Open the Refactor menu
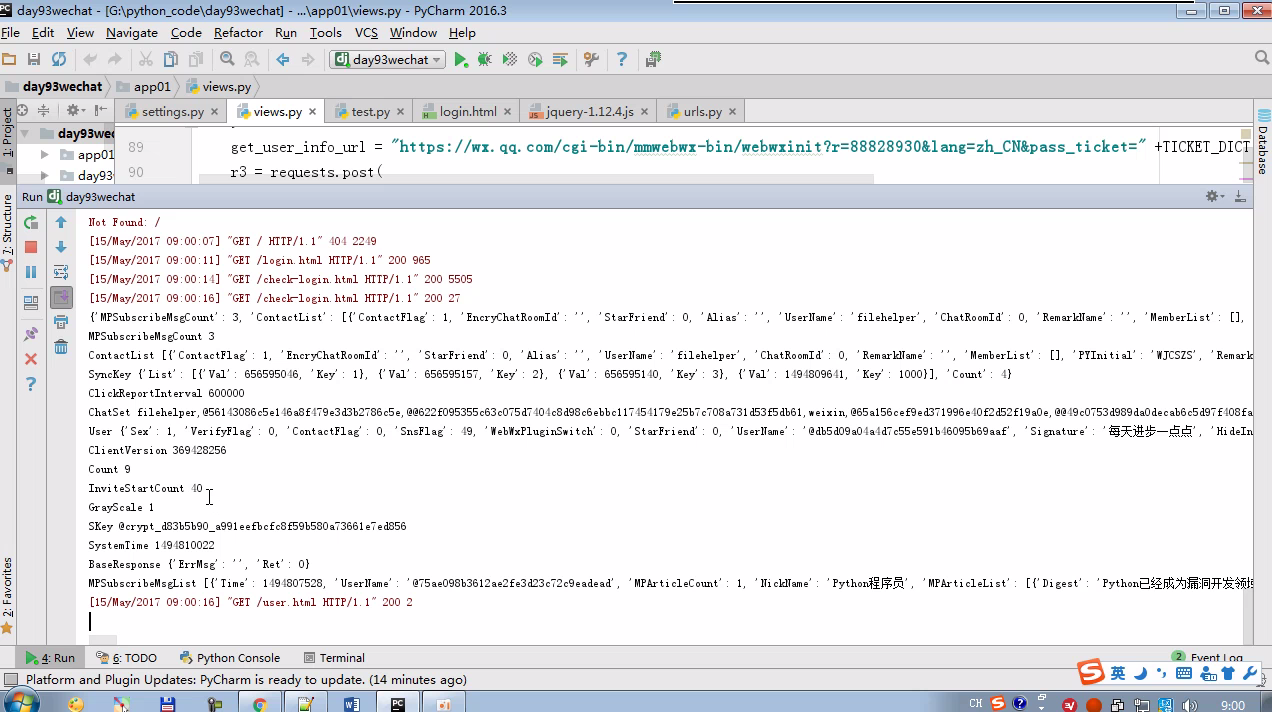The height and width of the screenshot is (712, 1272). click(x=238, y=33)
